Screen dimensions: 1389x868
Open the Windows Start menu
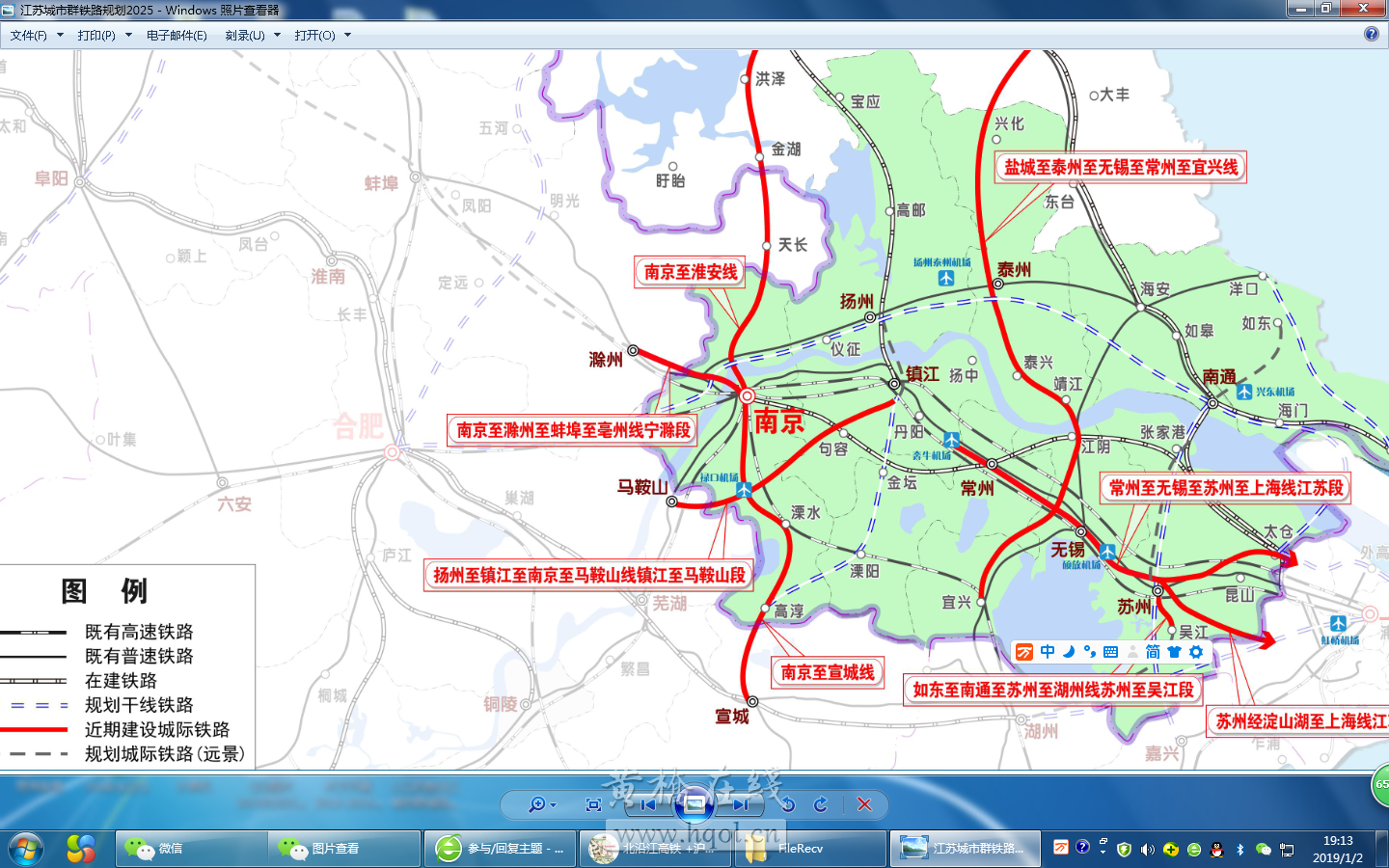coord(26,849)
